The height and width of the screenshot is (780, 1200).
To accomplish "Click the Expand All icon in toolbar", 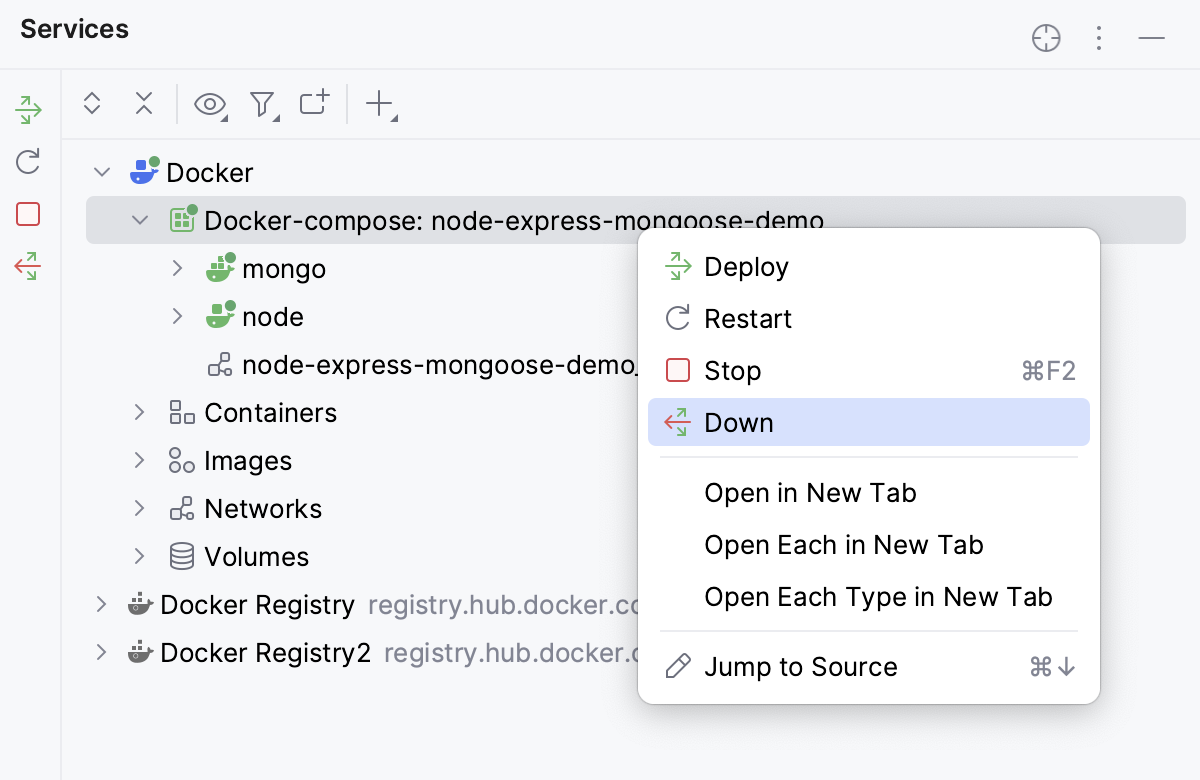I will click(91, 103).
